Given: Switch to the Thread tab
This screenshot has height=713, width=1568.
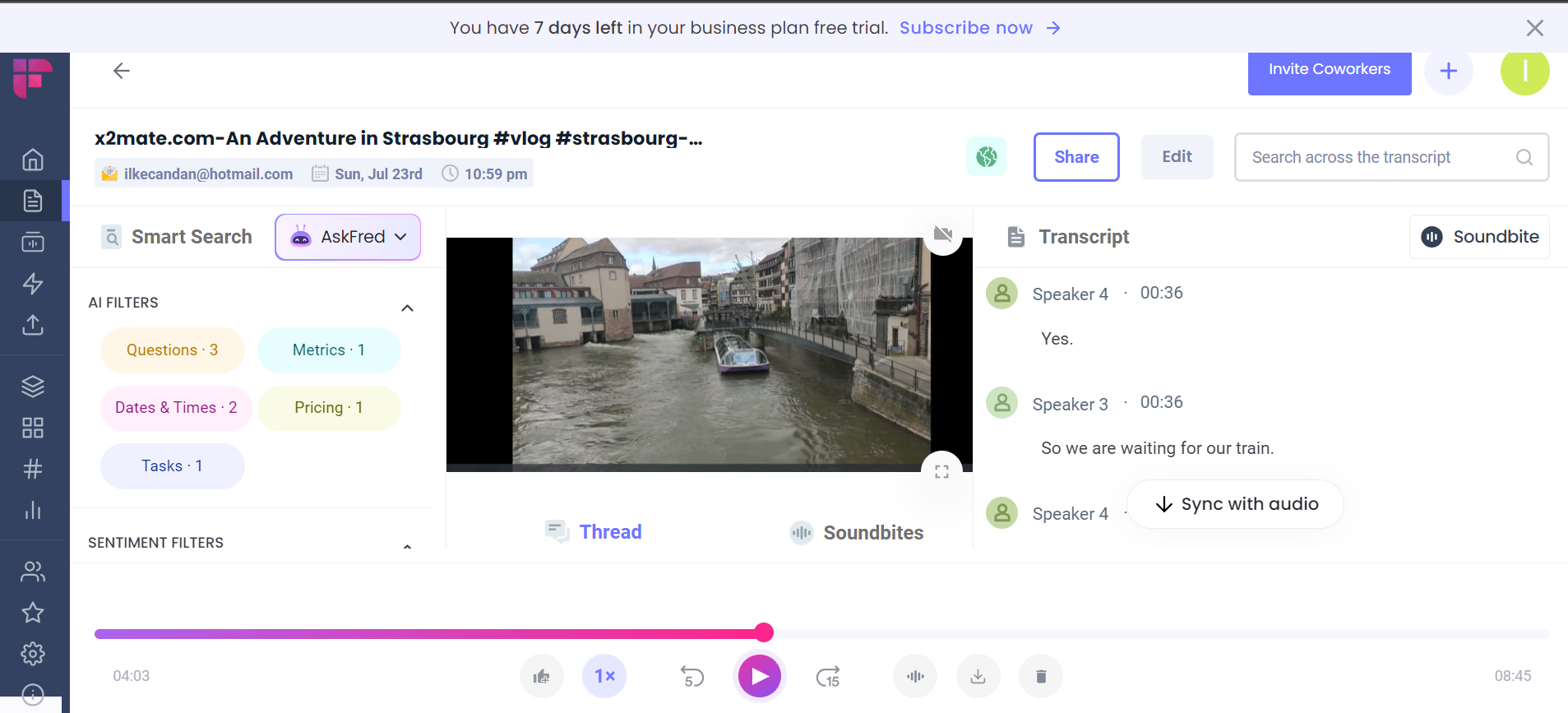Looking at the screenshot, I should click(594, 532).
